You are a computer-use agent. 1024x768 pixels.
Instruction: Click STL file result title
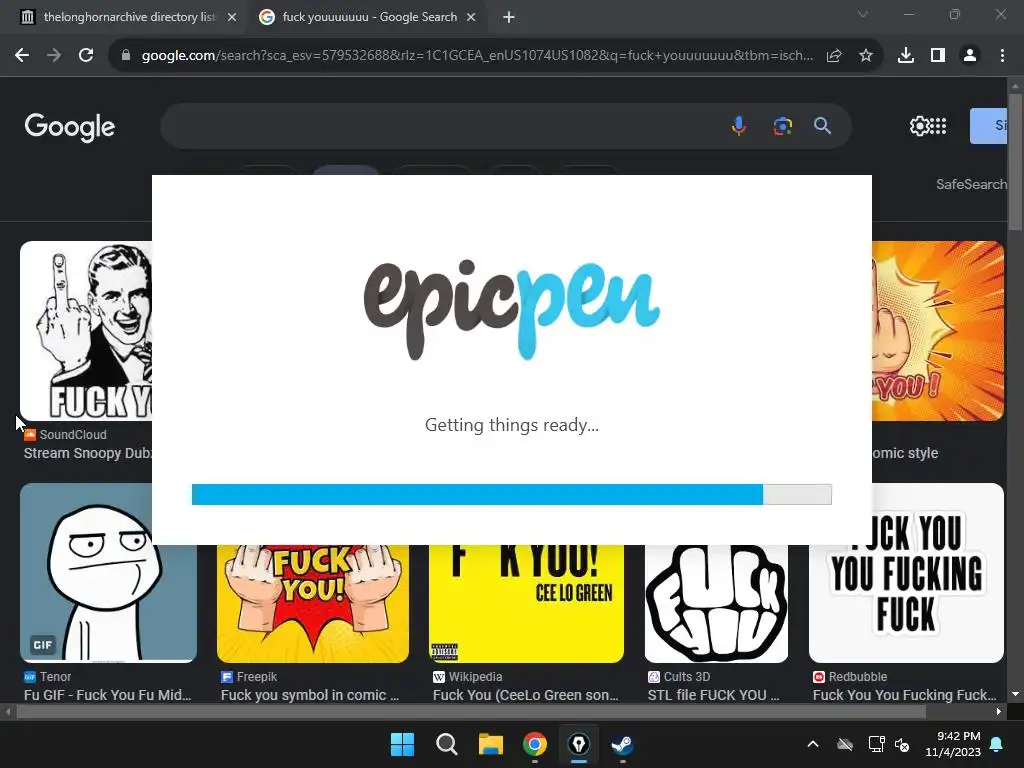(x=714, y=695)
